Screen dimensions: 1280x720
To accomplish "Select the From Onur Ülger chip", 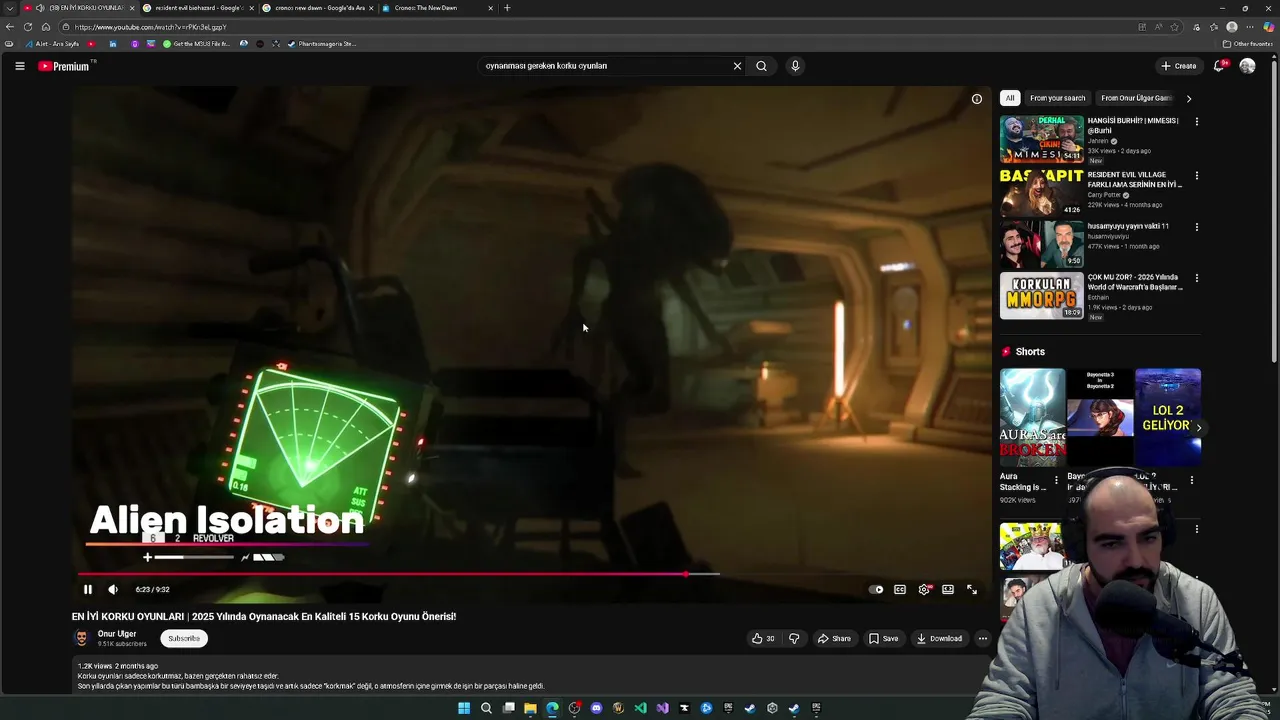I will coord(1135,98).
